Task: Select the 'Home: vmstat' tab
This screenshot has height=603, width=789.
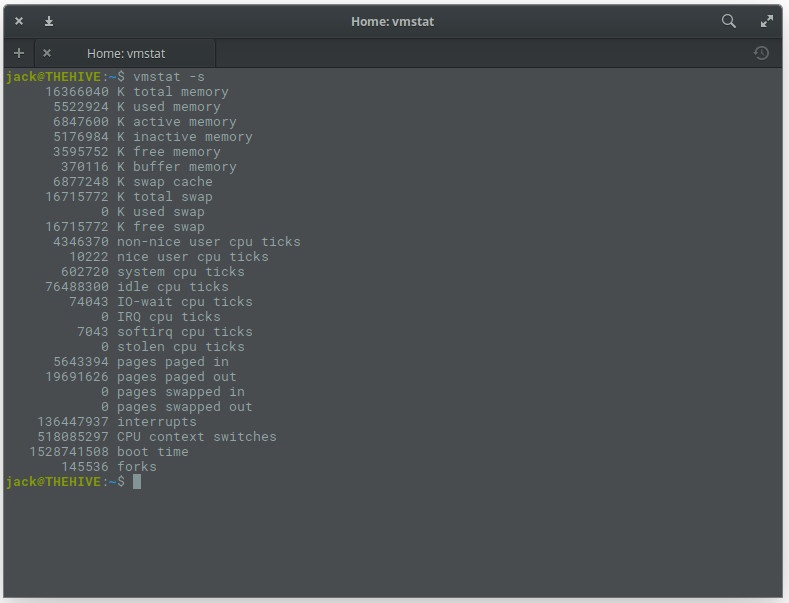Action: point(126,53)
